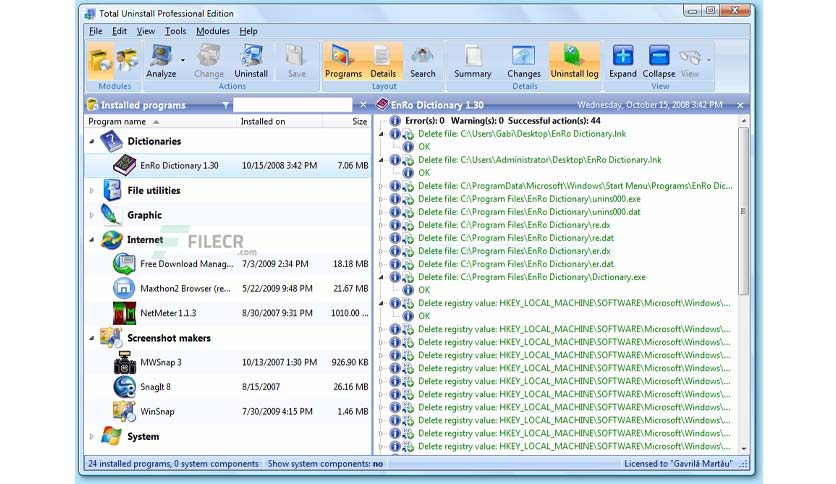Open the Help menu
Viewport: 836px width, 484px height.
tap(248, 31)
